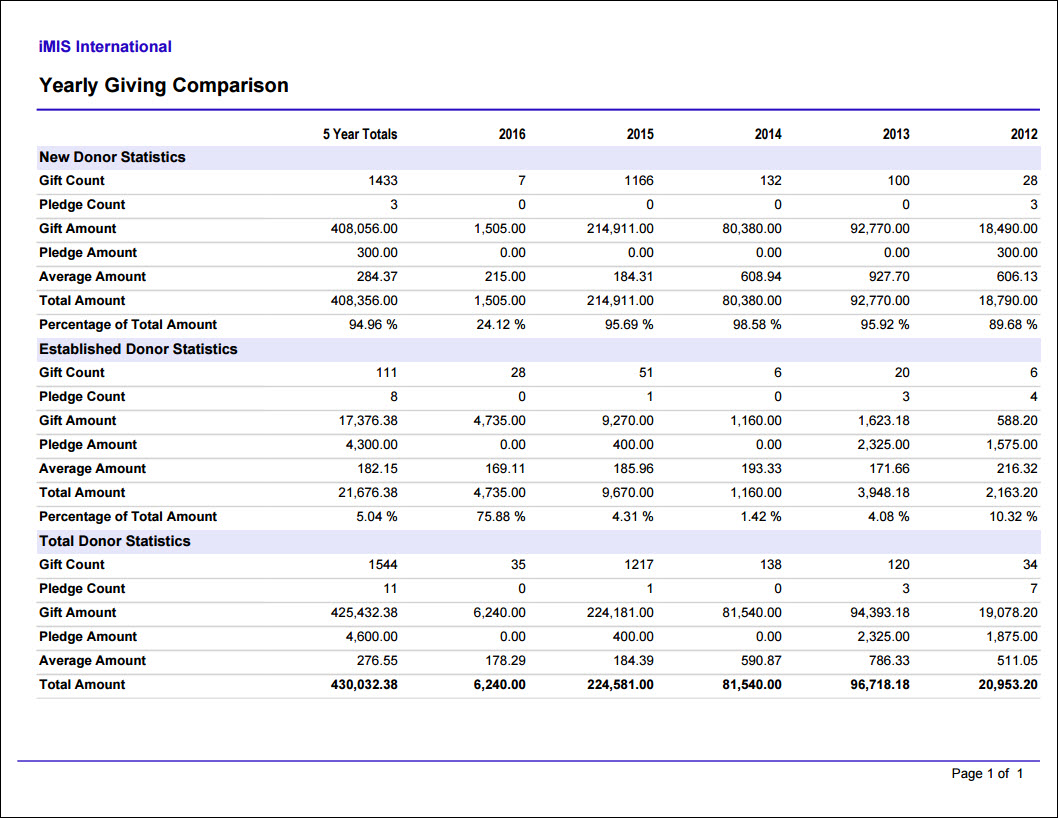1058x818 pixels.
Task: Select the established donor pledge count 8
Action: (x=394, y=396)
